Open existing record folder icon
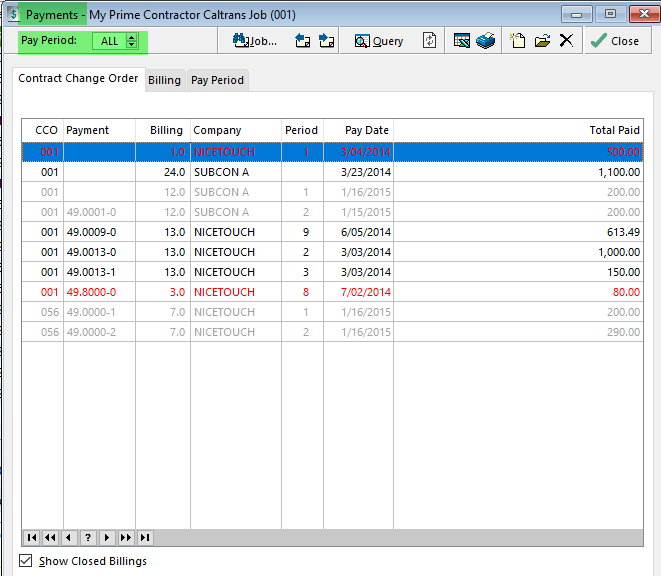 [542, 41]
